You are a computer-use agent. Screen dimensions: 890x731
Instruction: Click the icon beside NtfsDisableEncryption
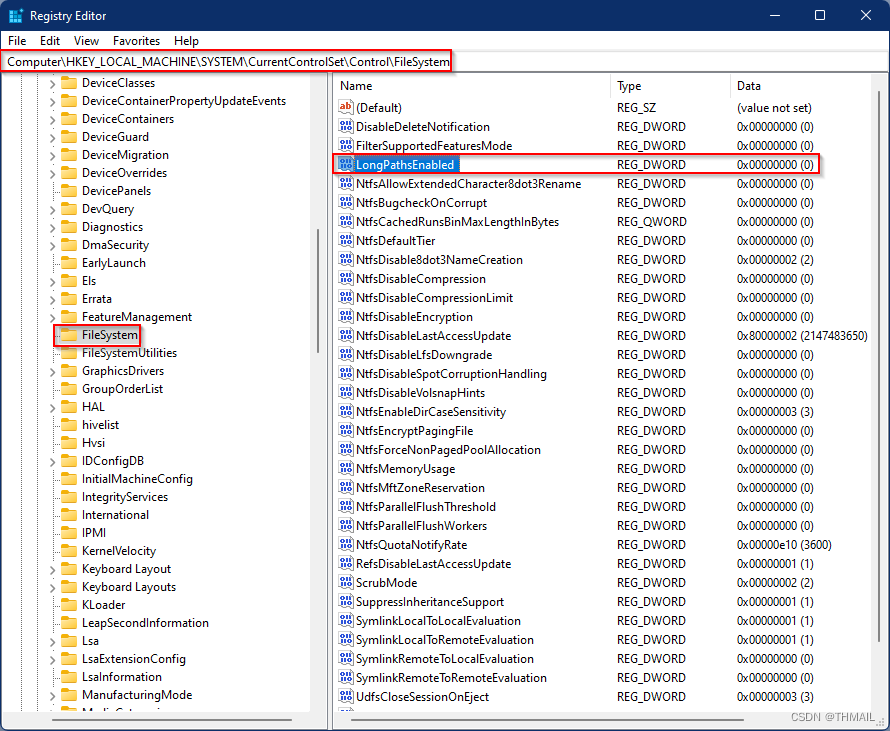click(x=345, y=317)
